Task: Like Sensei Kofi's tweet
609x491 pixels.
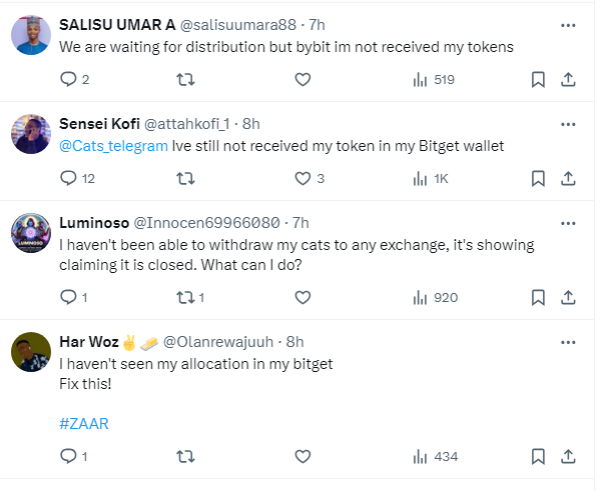Action: coord(303,178)
